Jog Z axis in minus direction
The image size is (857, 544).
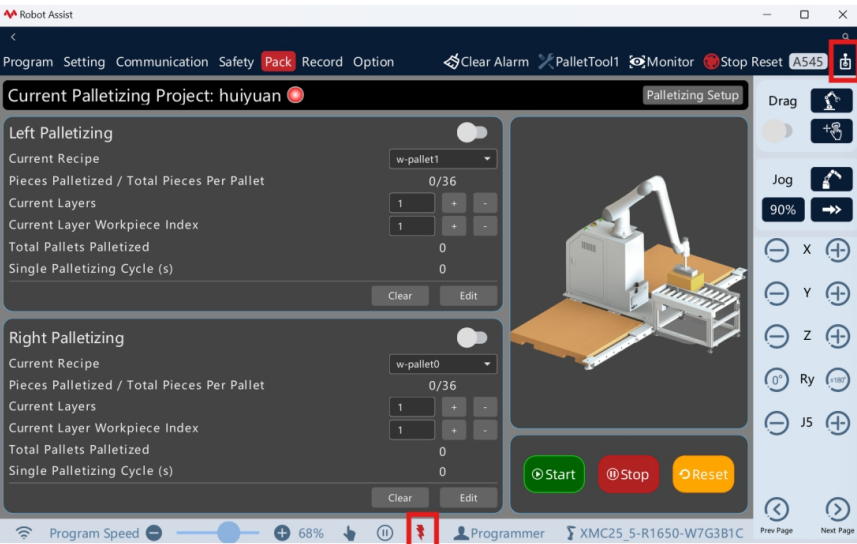pos(776,336)
